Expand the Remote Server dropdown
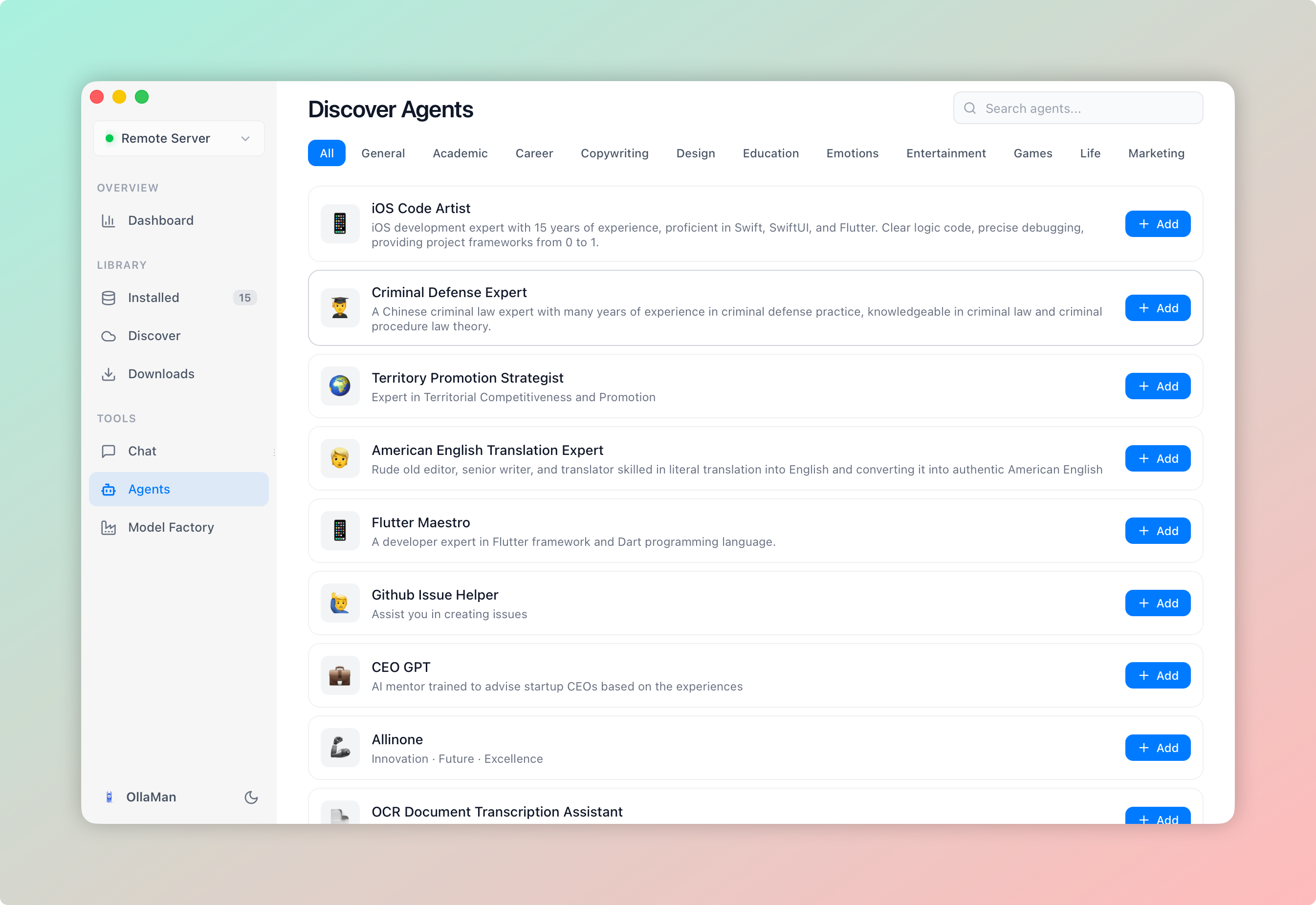The height and width of the screenshot is (905, 1316). [179, 138]
